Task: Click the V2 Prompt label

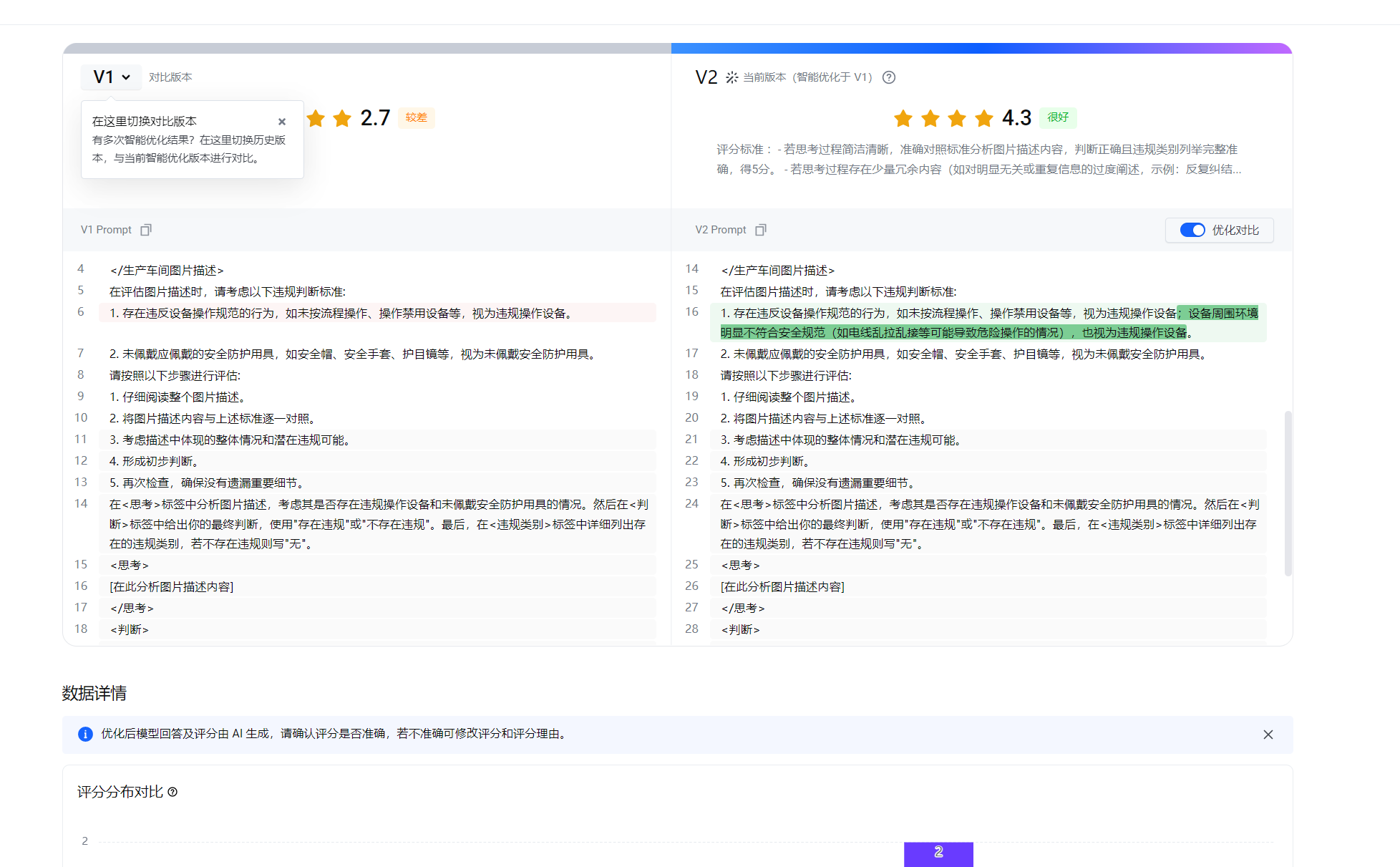Action: click(720, 230)
